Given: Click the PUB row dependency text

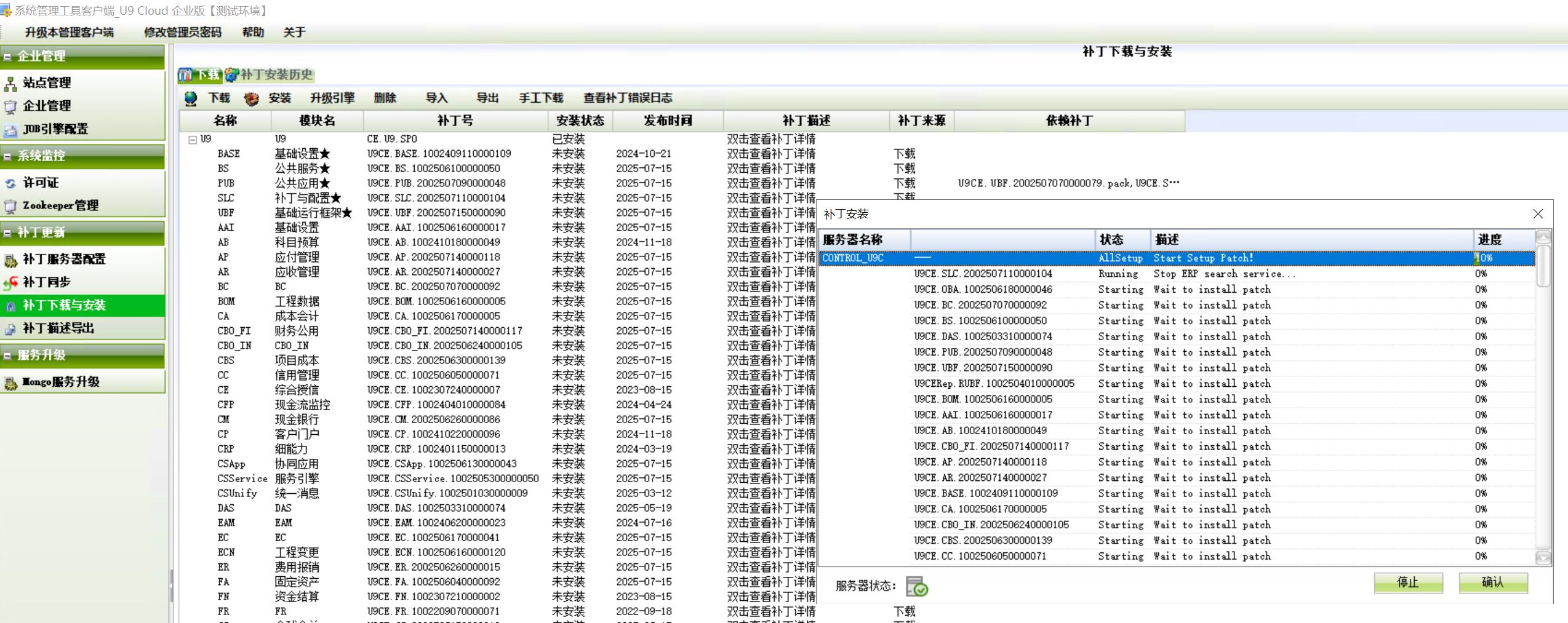Looking at the screenshot, I should (x=1068, y=183).
